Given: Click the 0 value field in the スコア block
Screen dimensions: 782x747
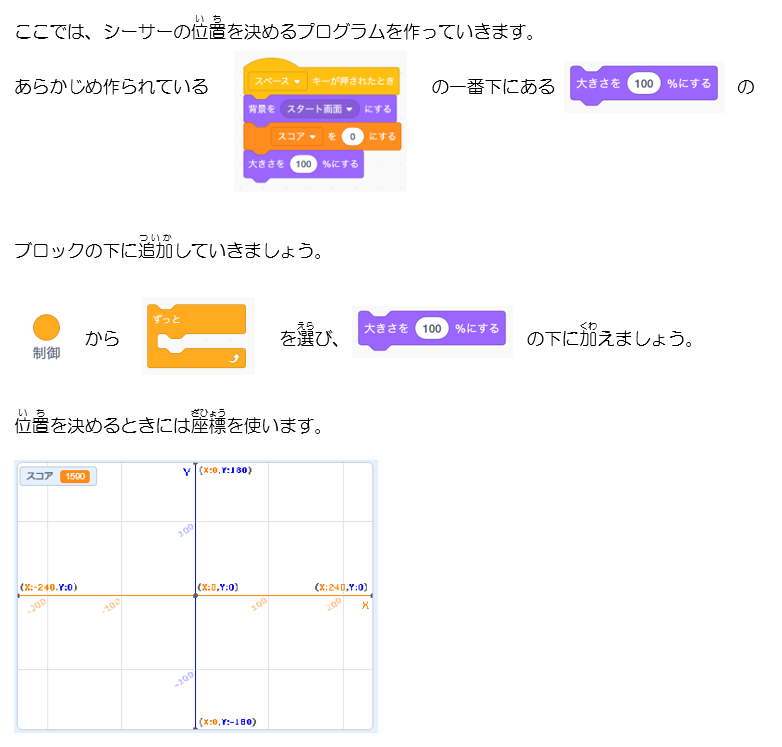Looking at the screenshot, I should [352, 136].
